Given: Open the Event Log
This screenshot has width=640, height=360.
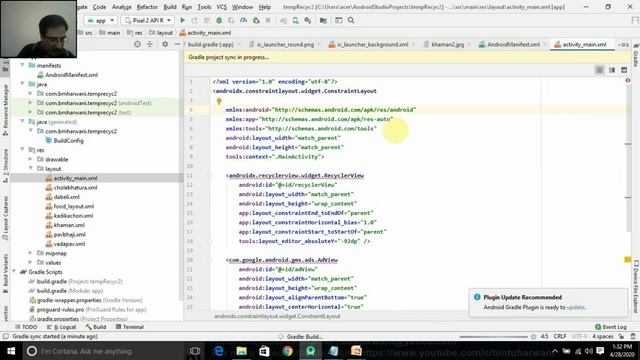Looking at the screenshot, I should click(611, 327).
